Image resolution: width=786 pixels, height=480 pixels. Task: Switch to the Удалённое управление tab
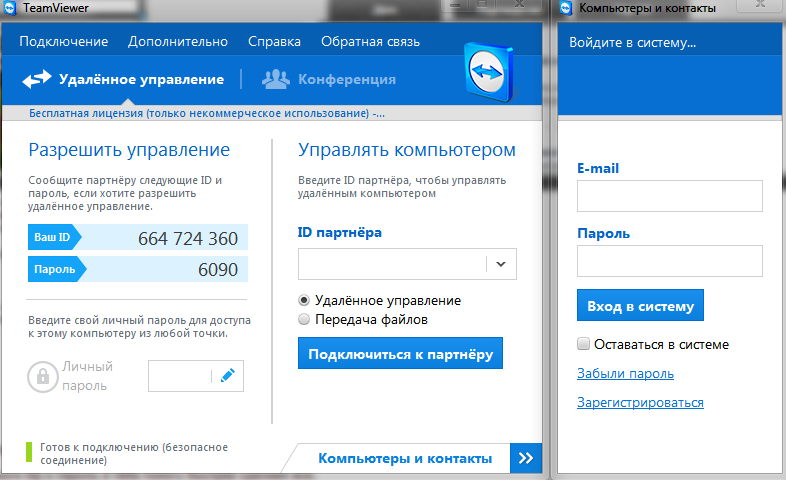click(123, 79)
